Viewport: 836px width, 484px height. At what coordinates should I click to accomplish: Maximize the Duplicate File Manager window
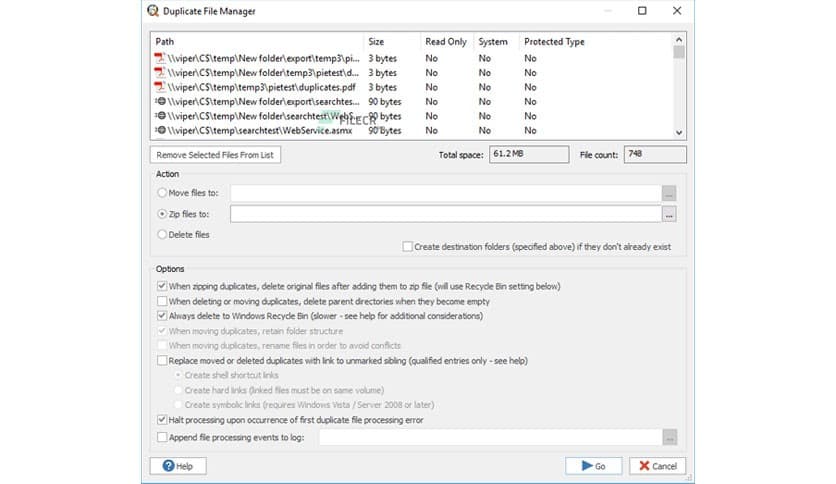(642, 11)
